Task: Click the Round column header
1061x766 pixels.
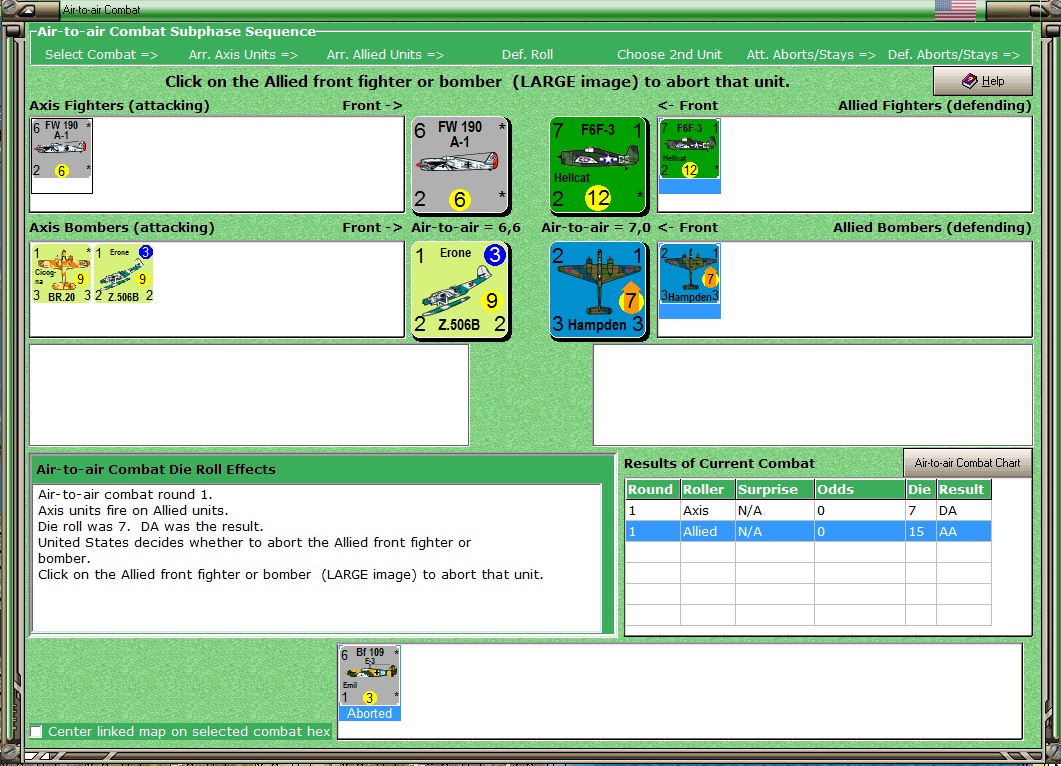Action: pos(653,489)
